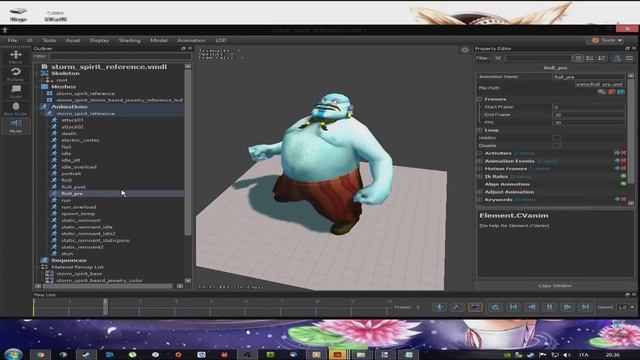Expand the Motion Frames section
640x360 pixels.
(479, 169)
